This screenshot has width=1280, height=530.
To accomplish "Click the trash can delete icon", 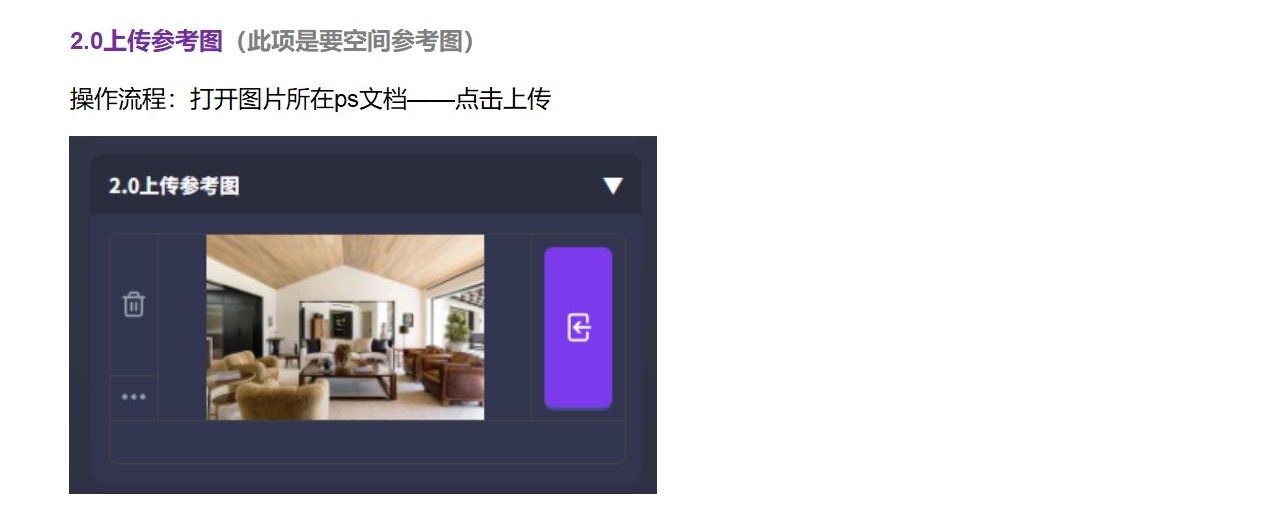I will [x=134, y=304].
